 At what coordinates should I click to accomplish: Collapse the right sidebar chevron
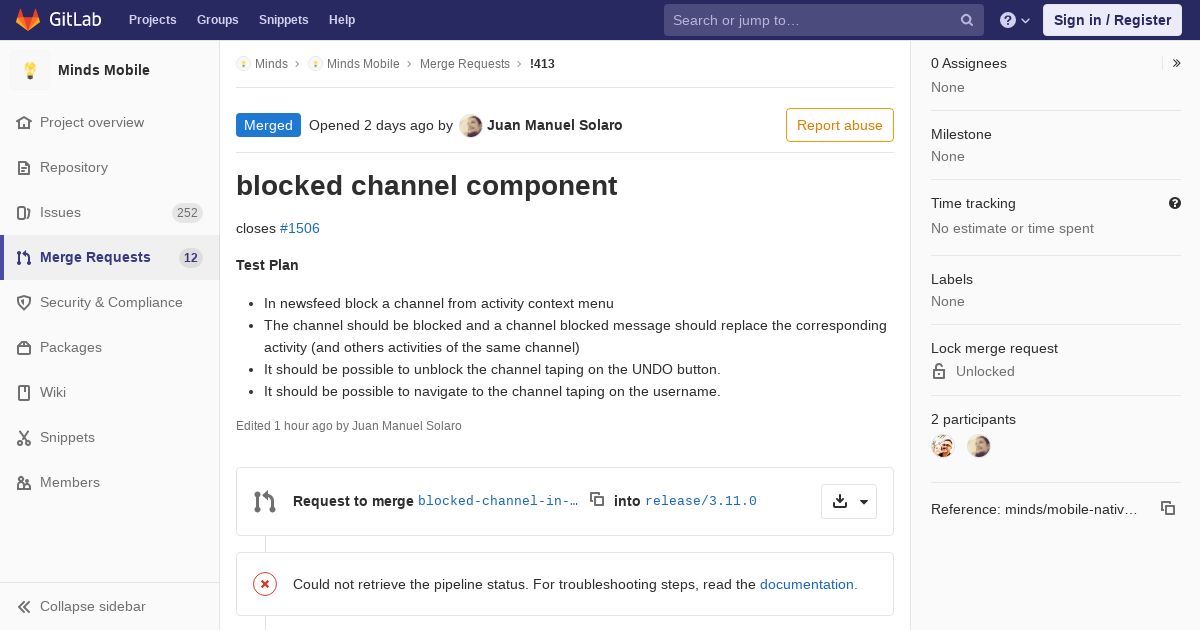(1176, 63)
